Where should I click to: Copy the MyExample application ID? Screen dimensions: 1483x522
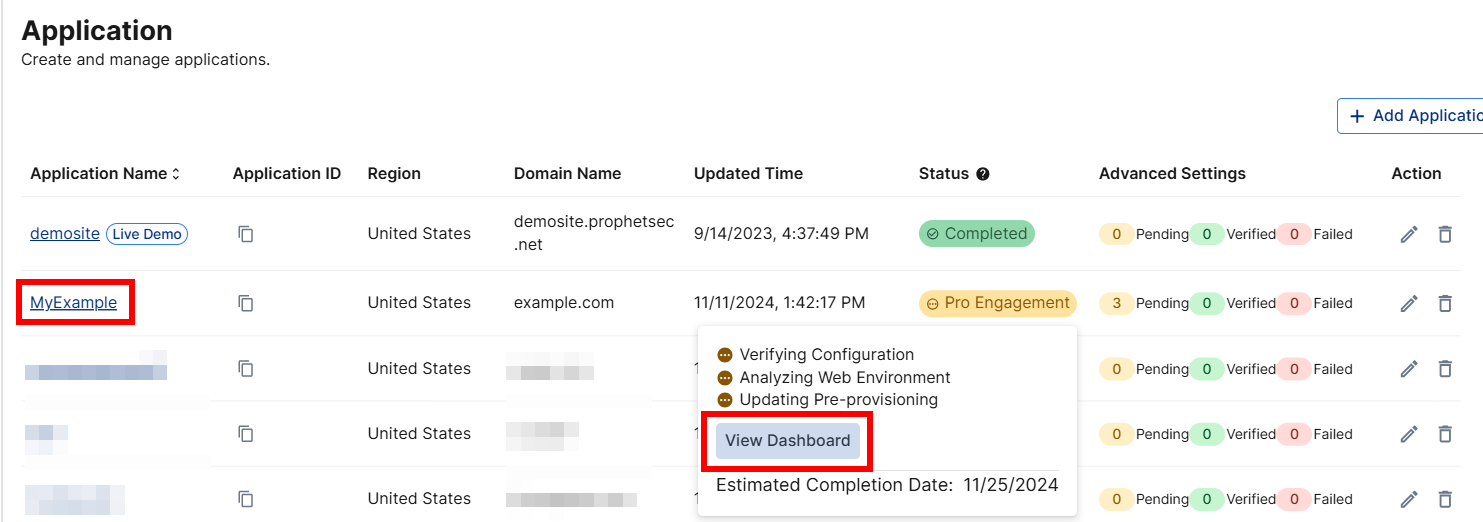click(246, 303)
